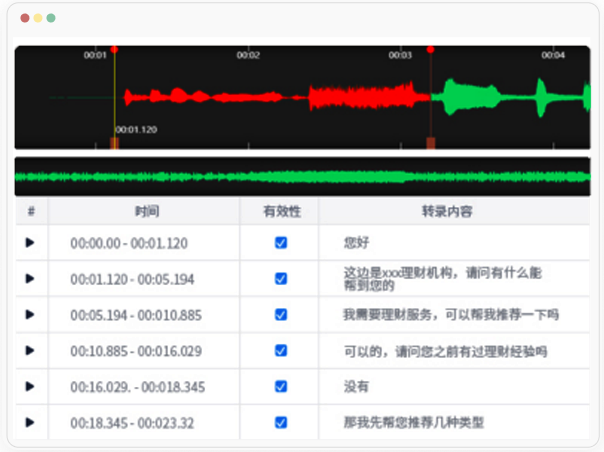Click the overview waveform strip below the main waveform

302,176
